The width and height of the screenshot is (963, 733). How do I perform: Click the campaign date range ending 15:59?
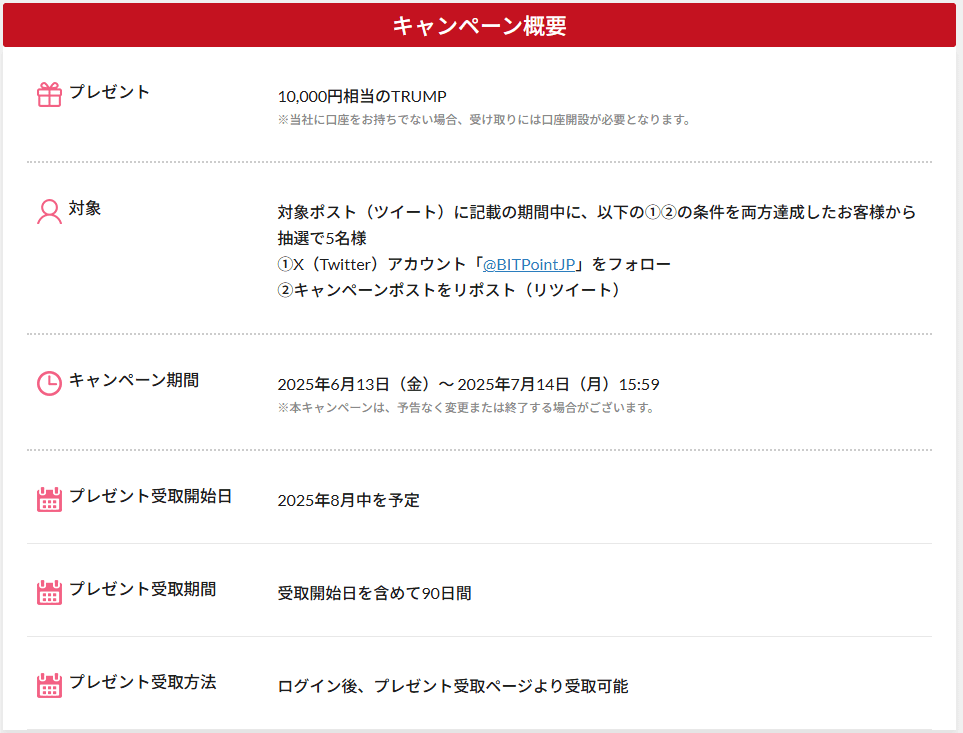pyautogui.click(x=468, y=385)
